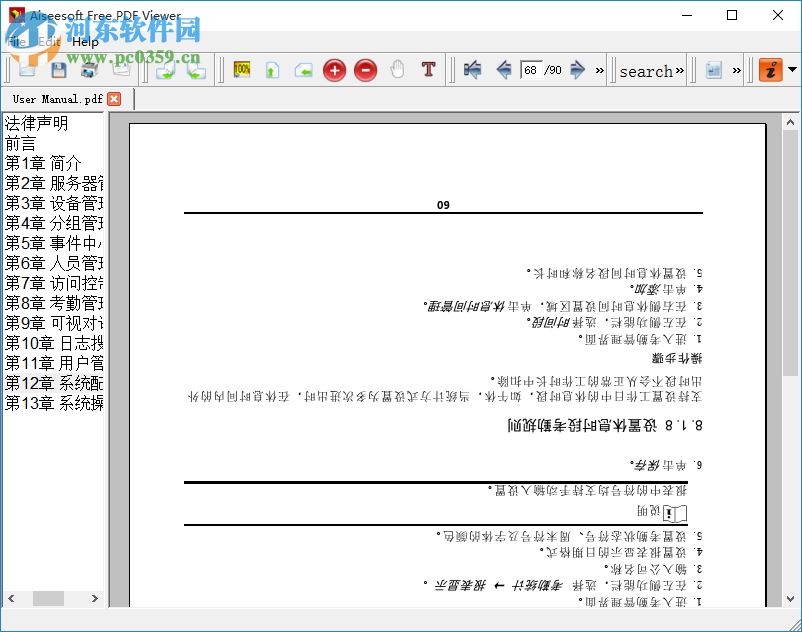
Task: Switch to the User Manual.pdf tab
Action: 55,99
